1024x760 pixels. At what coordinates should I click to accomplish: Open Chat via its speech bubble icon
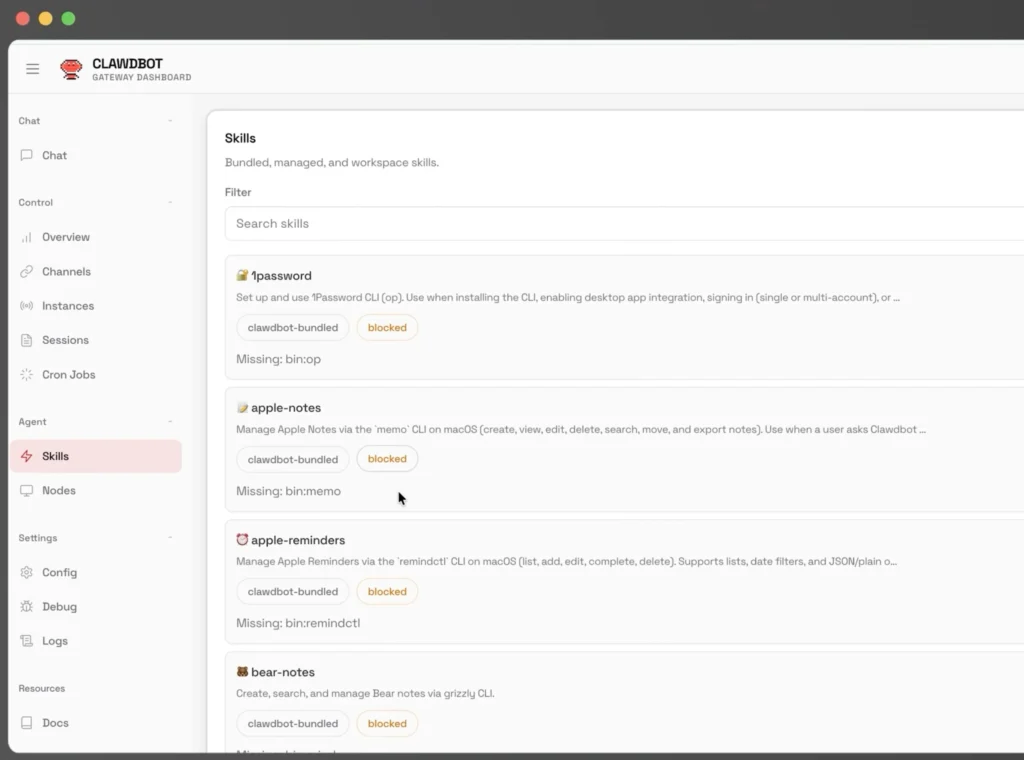[27, 155]
